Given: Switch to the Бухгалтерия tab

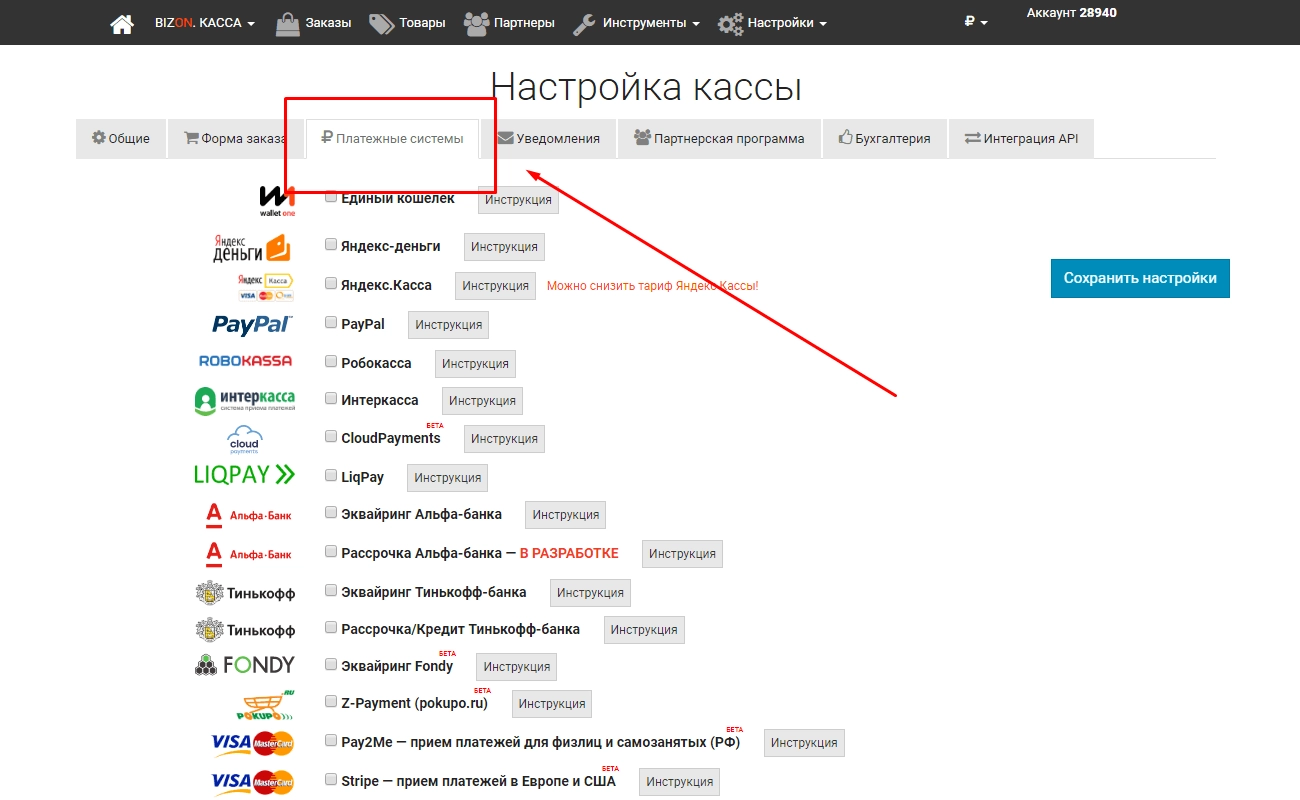Looking at the screenshot, I should click(x=884, y=139).
